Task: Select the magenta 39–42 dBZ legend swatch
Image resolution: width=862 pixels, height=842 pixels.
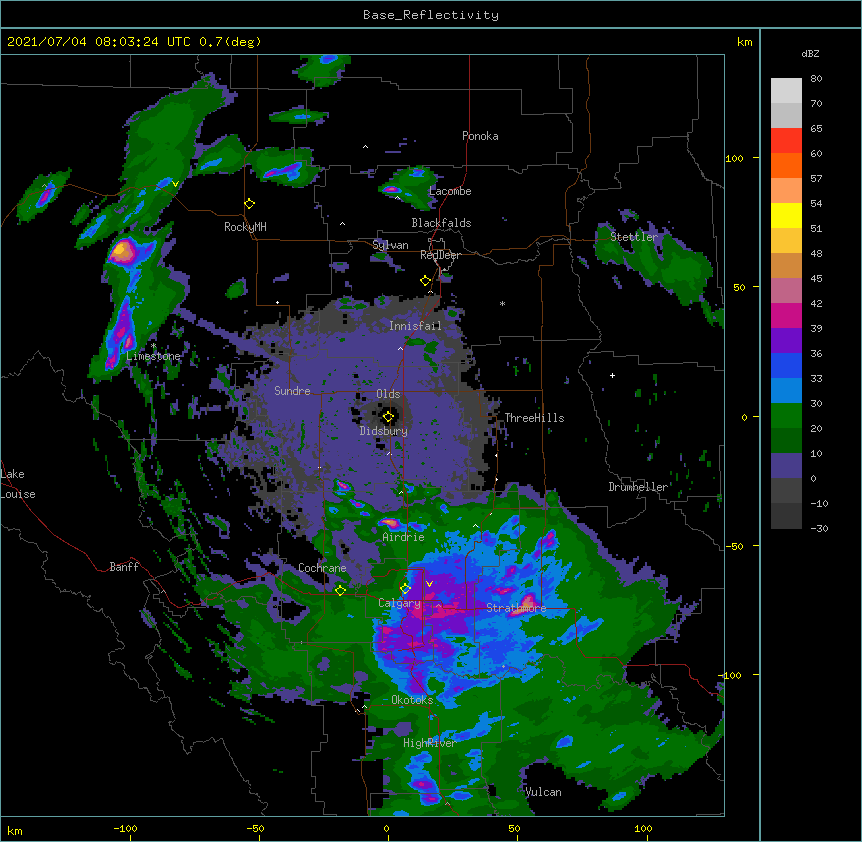Action: pyautogui.click(x=786, y=316)
